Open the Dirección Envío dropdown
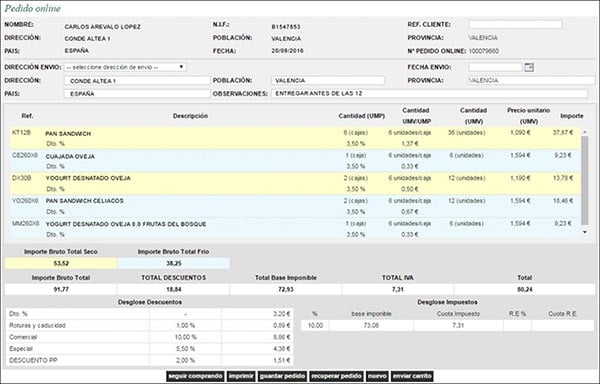Screen dimensions: 600x384 tap(125, 67)
